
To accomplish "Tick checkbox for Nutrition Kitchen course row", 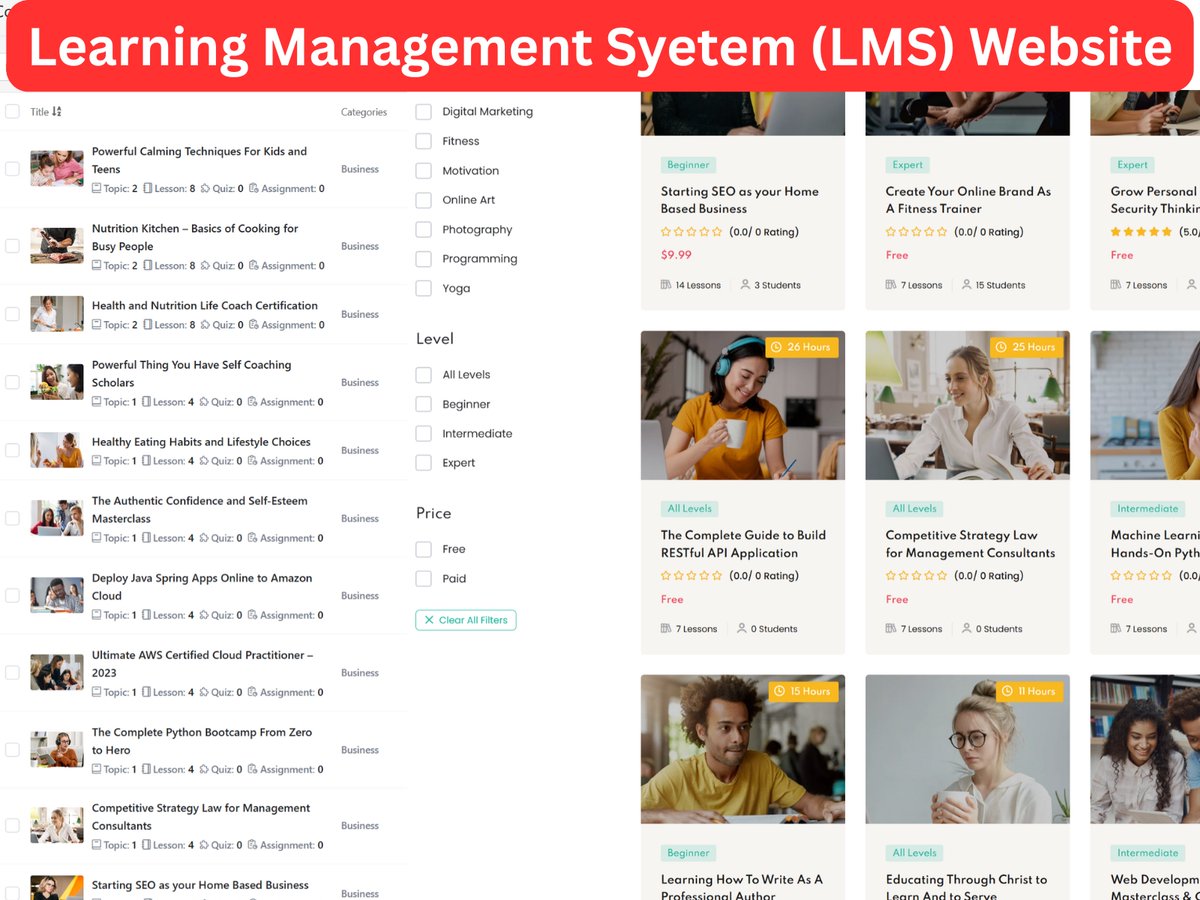I will click(x=12, y=246).
